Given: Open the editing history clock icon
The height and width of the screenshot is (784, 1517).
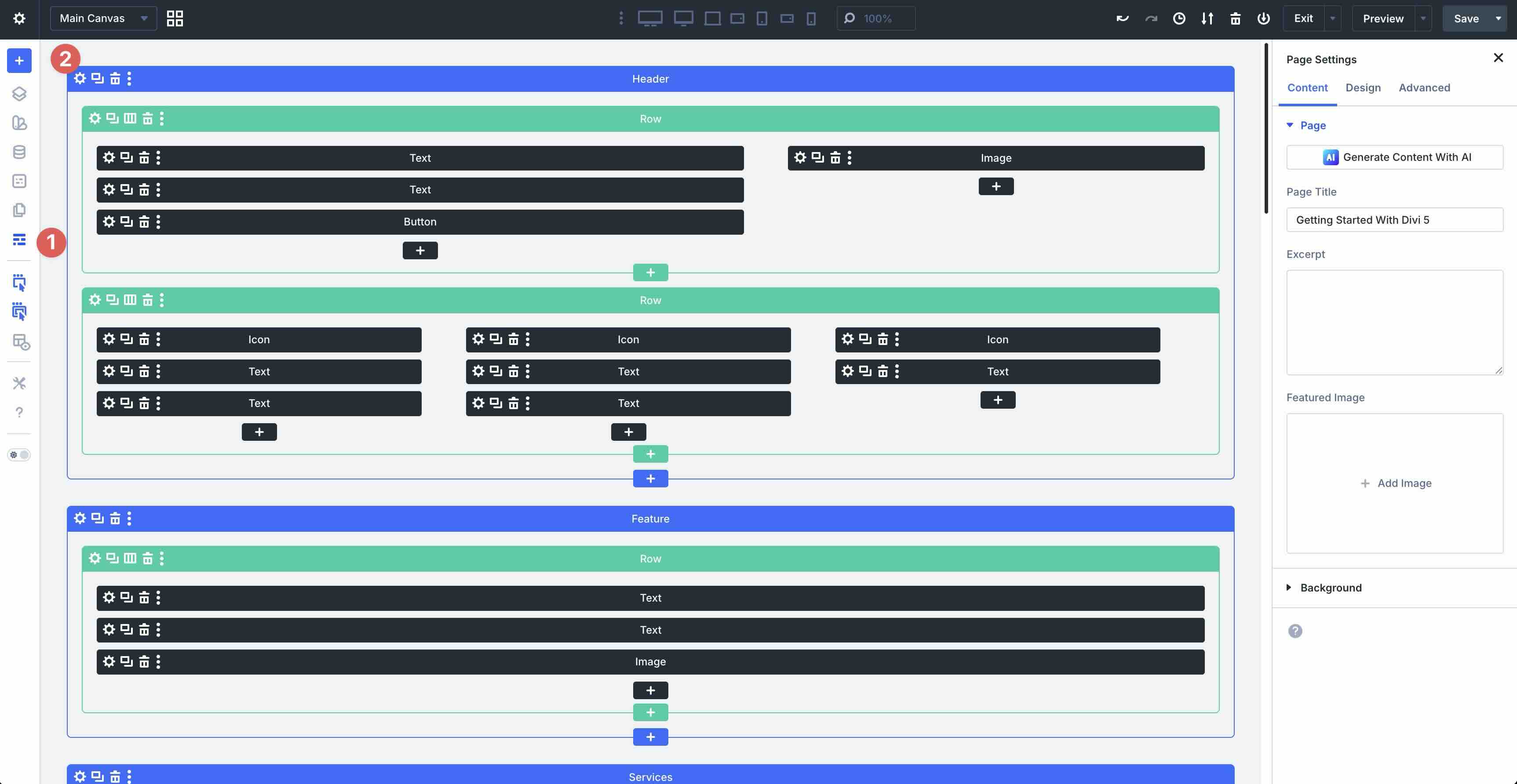Looking at the screenshot, I should (x=1179, y=18).
